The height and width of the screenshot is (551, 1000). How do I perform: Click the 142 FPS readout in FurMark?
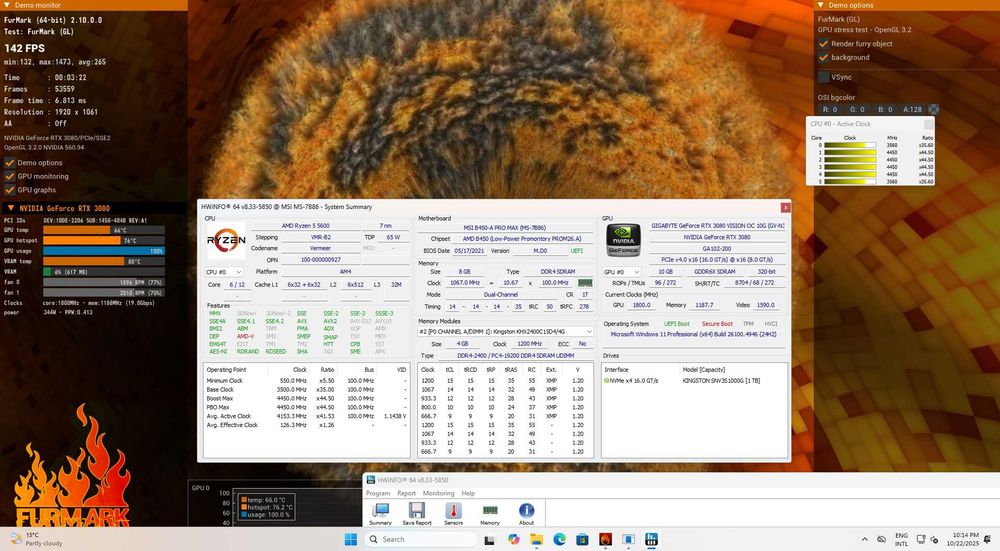(x=24, y=48)
